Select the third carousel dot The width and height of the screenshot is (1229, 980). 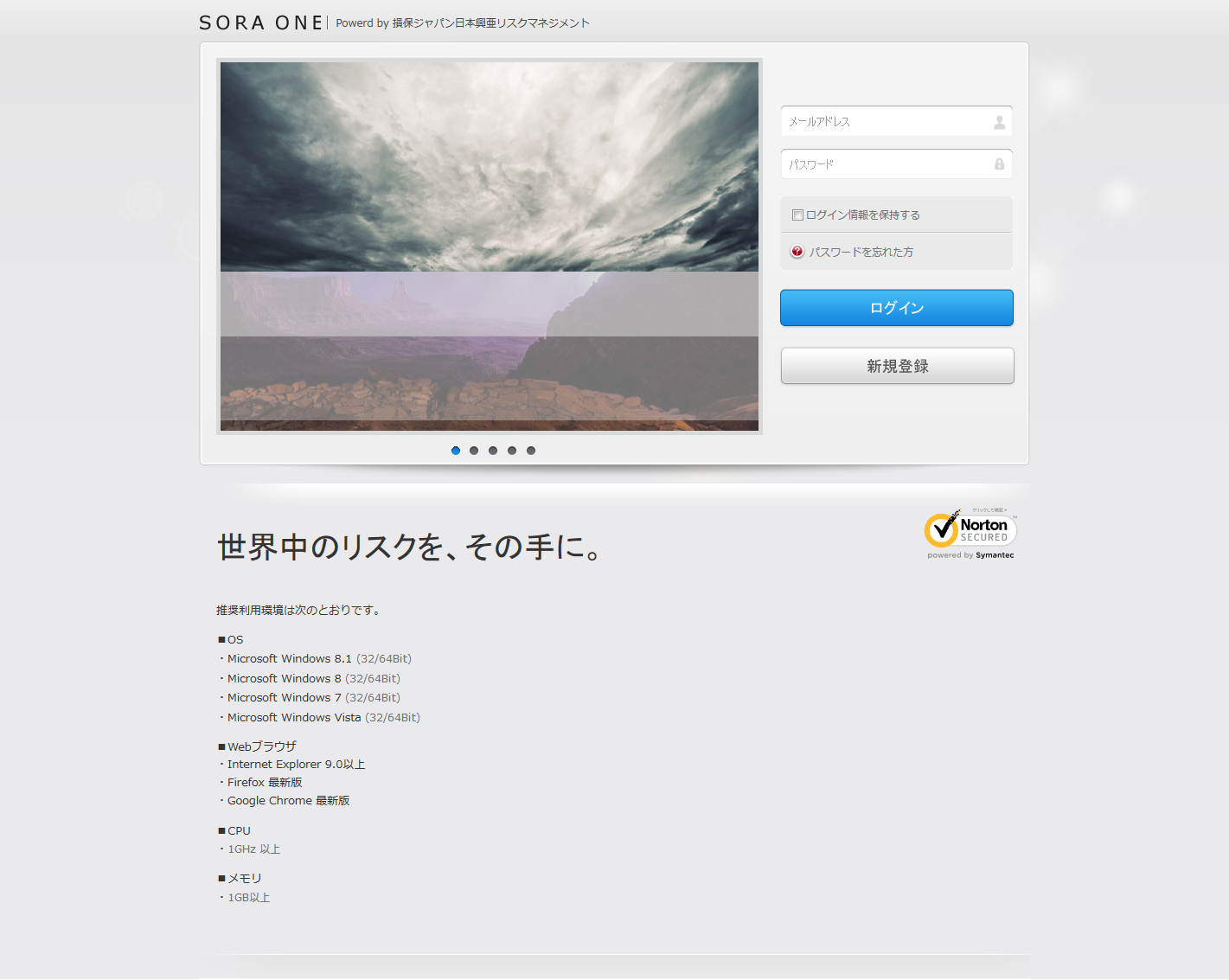coord(493,451)
